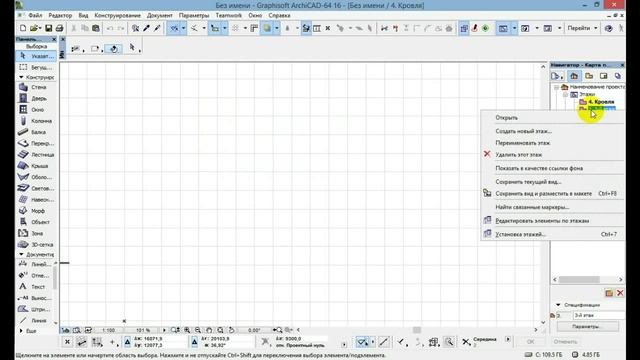Open the Project Map icon in Navigator
The width and height of the screenshot is (640, 360).
pos(574,76)
